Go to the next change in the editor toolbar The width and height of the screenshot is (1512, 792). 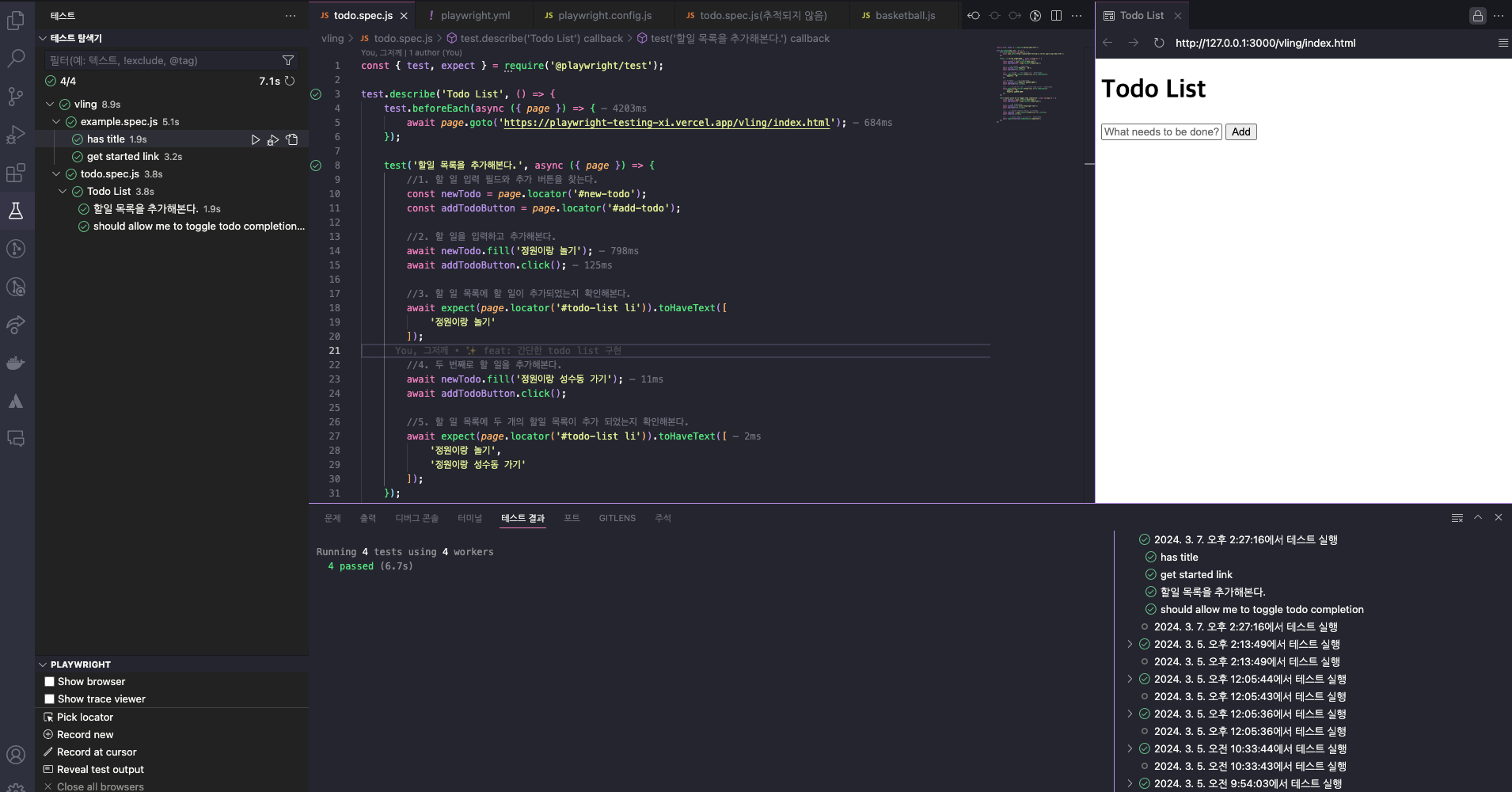pos(1015,16)
